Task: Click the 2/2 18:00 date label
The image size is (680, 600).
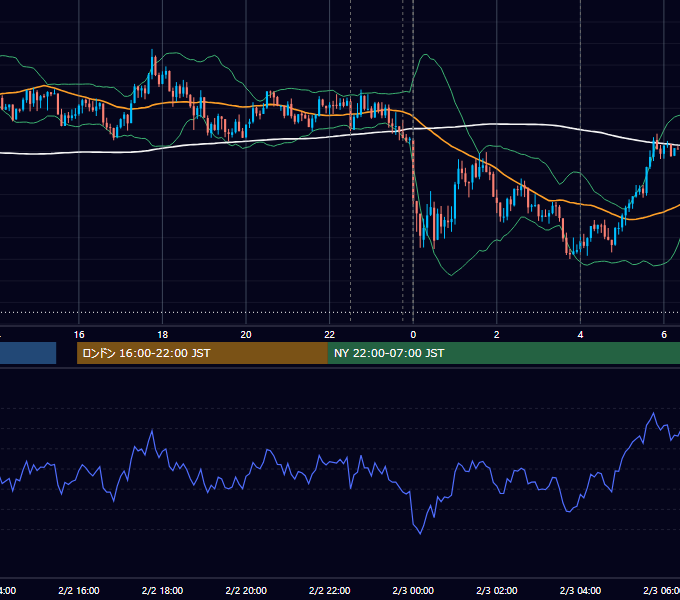Action: tap(163, 590)
